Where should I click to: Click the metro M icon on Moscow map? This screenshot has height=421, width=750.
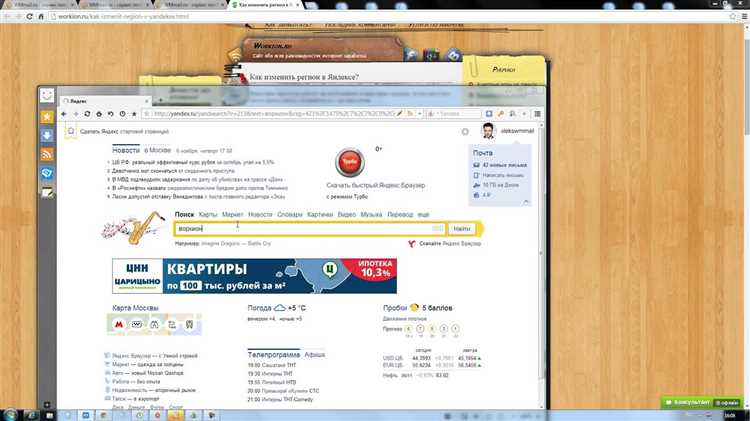(119, 324)
